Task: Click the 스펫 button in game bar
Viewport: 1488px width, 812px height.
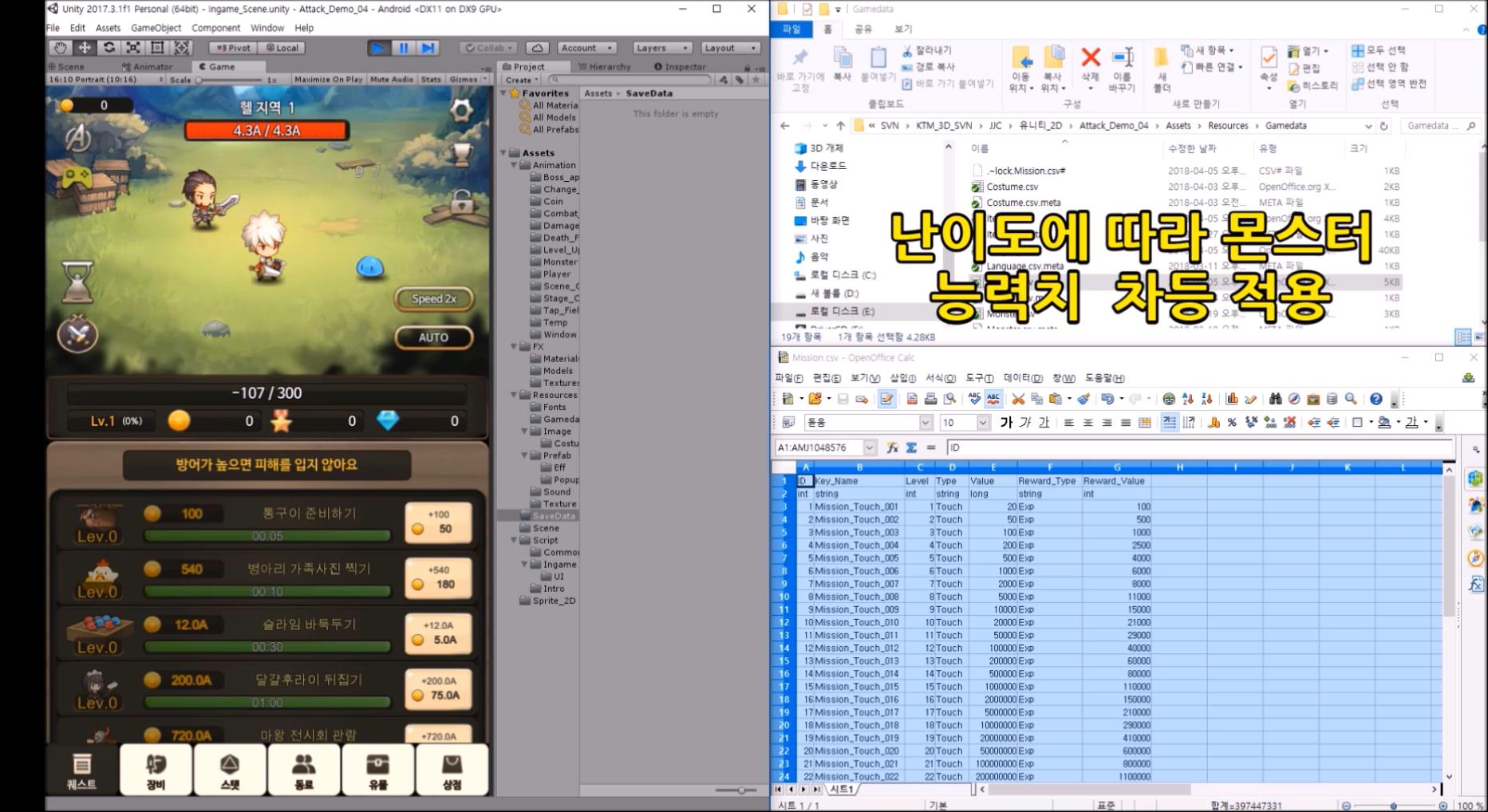Action: coord(230,771)
